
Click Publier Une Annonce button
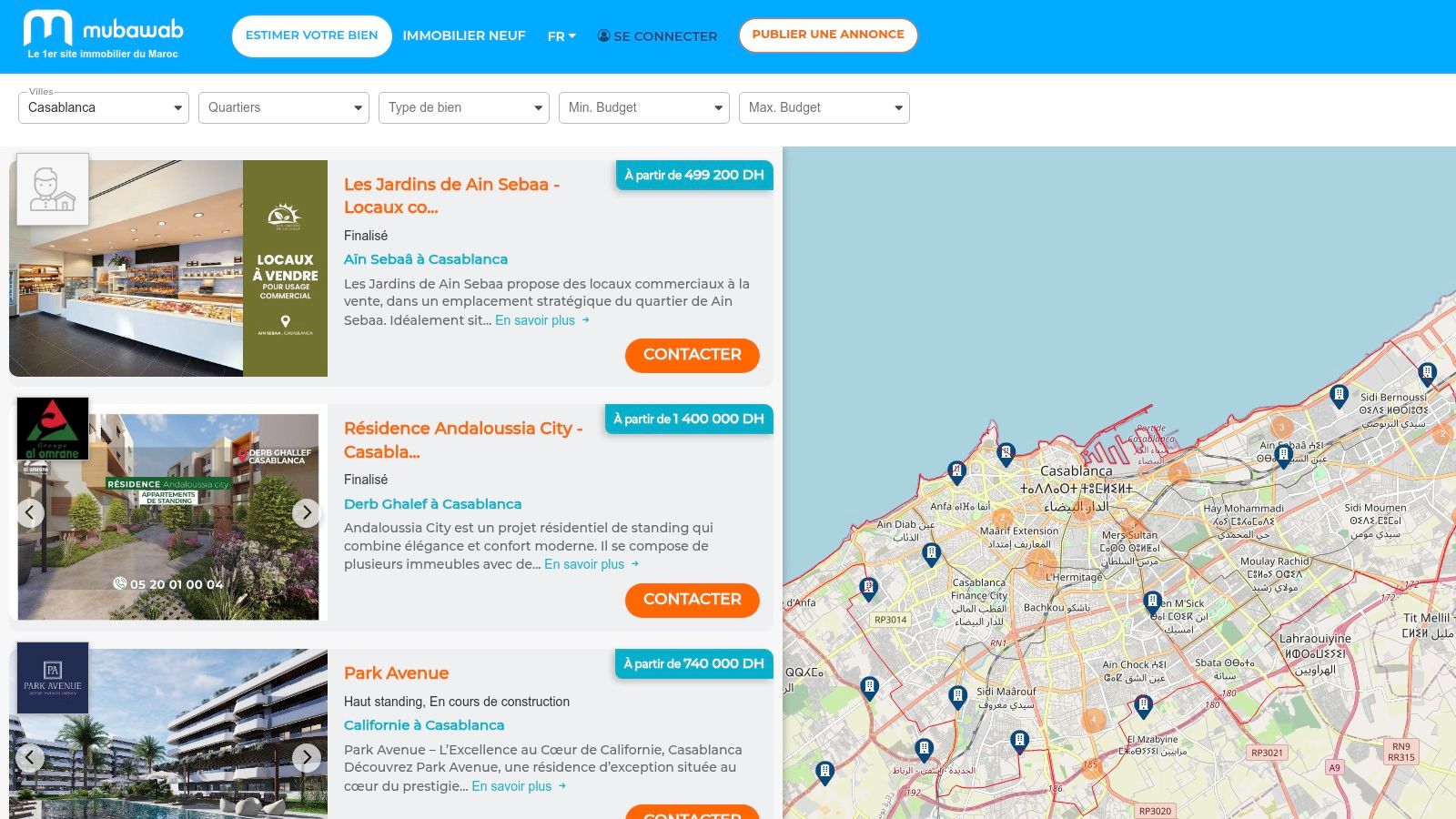tap(828, 35)
